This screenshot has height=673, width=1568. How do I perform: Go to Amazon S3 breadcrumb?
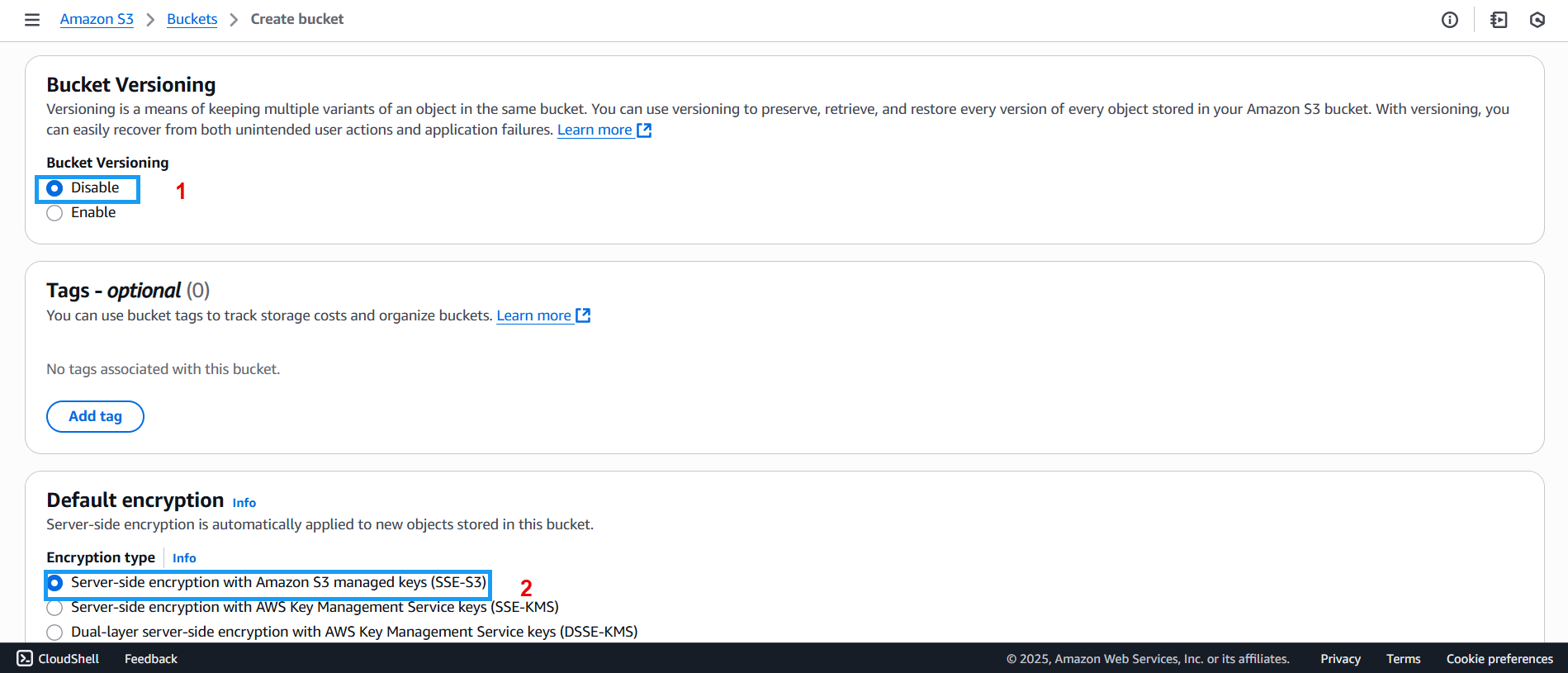click(x=97, y=19)
